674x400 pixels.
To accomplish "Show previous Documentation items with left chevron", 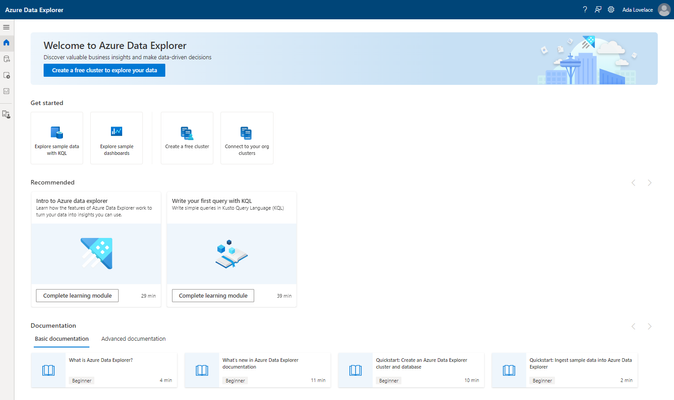I will point(633,327).
